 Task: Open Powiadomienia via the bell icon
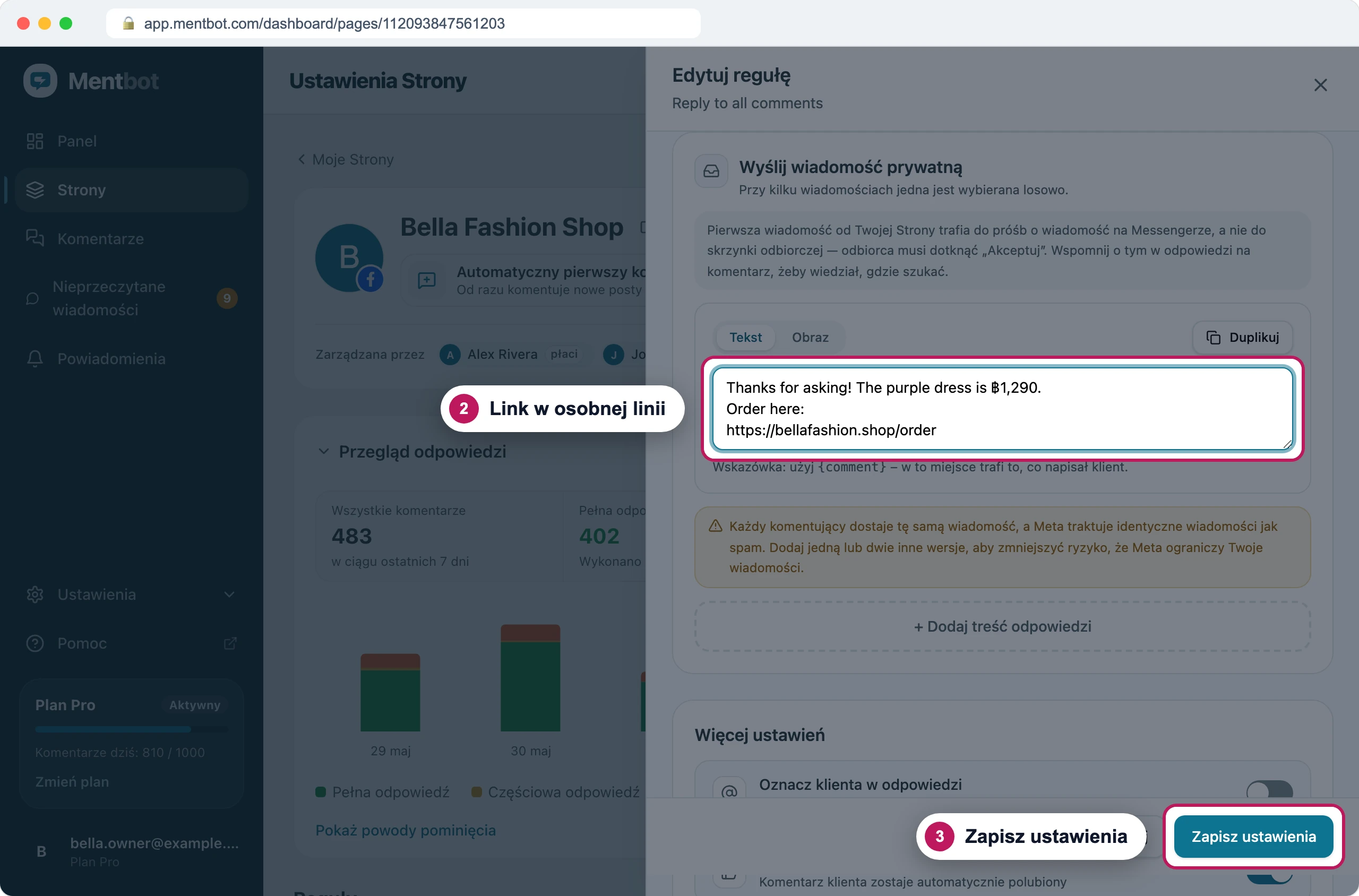35,358
